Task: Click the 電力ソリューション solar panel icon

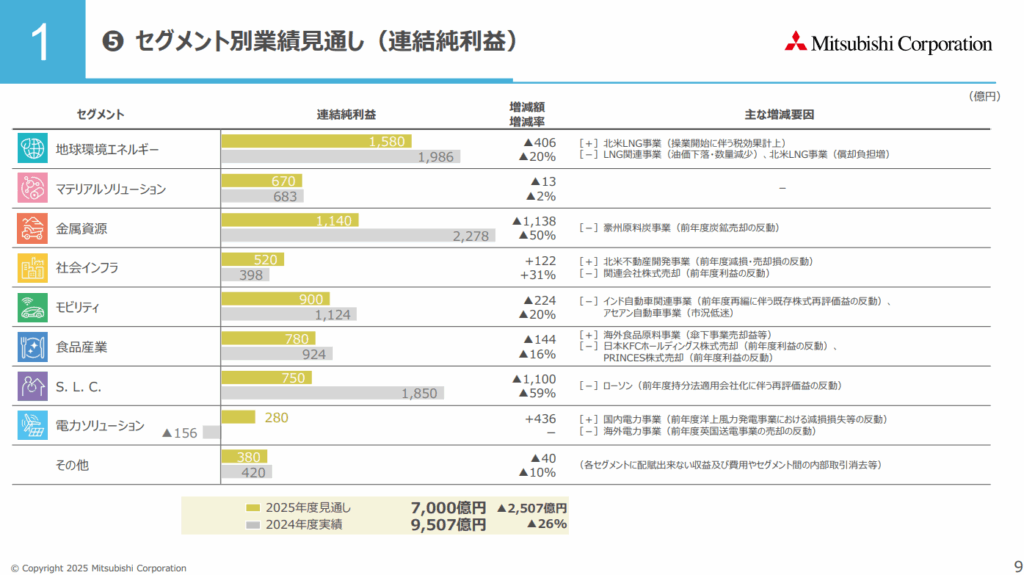Action: coord(32,425)
